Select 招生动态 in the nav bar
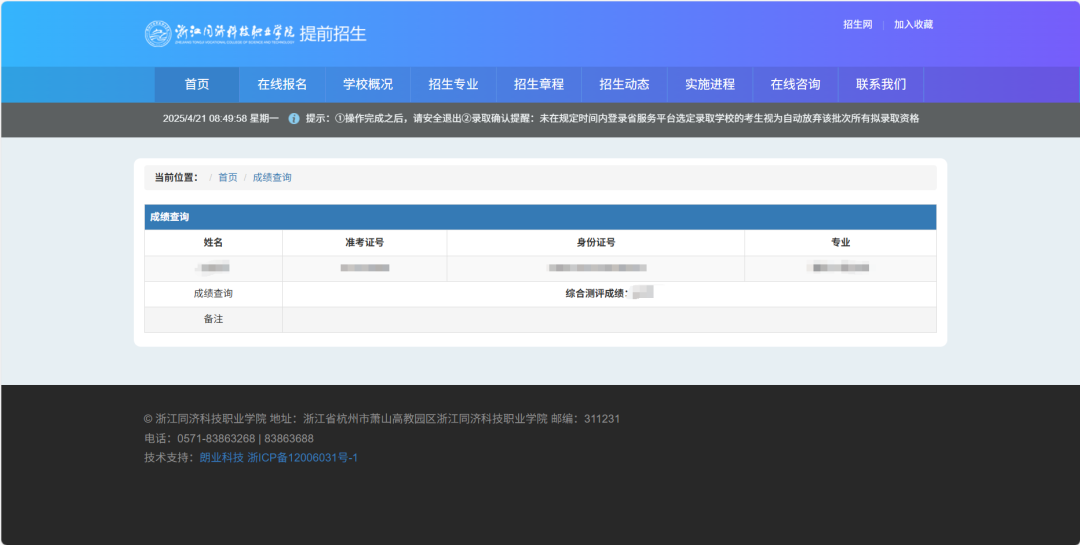The width and height of the screenshot is (1080, 545). coord(624,84)
